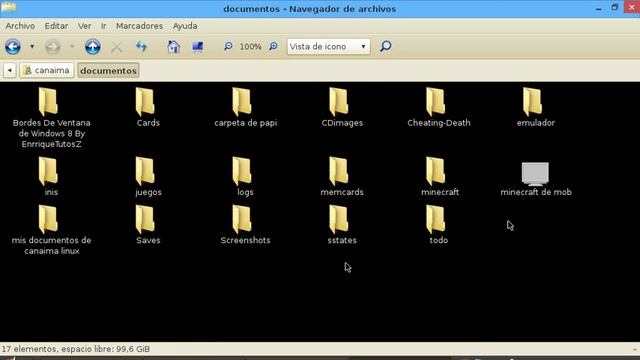Click the documentos path button
This screenshot has width=640, height=360.
[x=108, y=70]
